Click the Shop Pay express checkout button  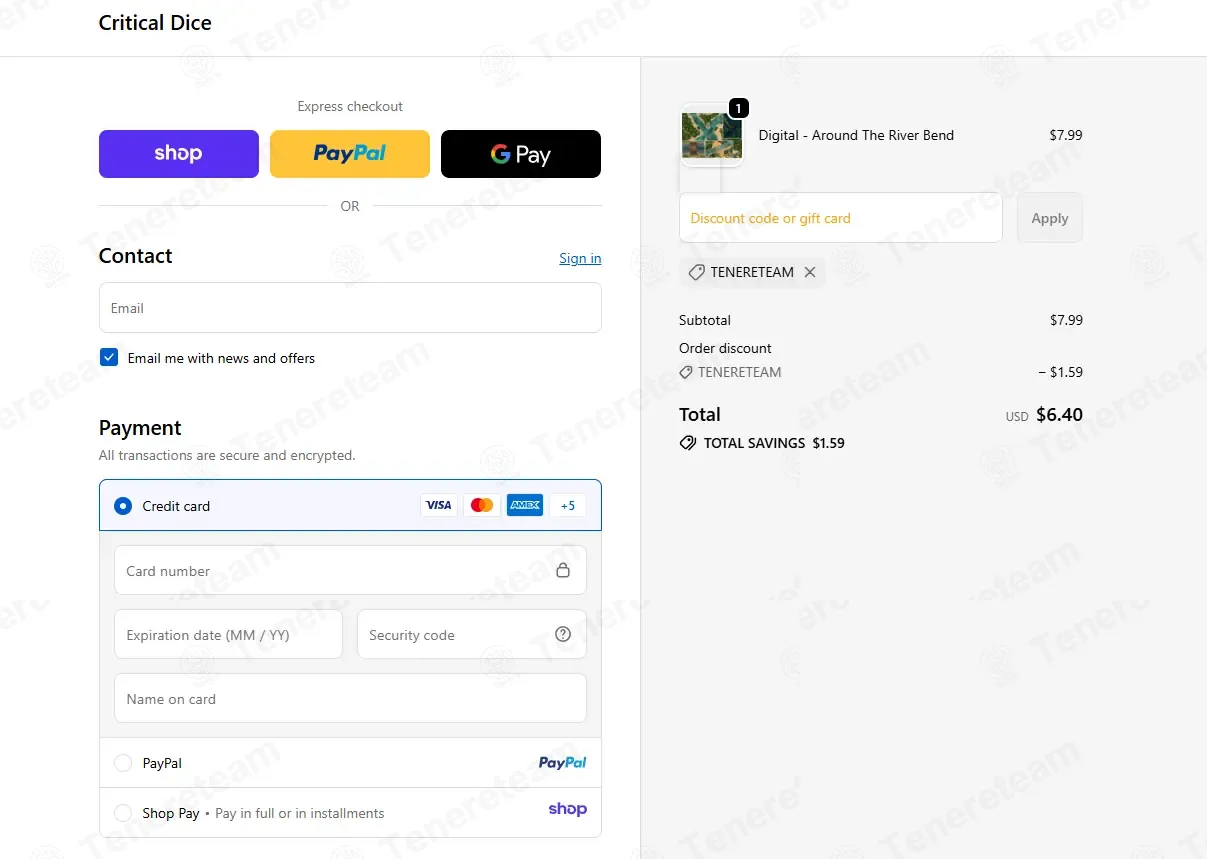coord(178,154)
